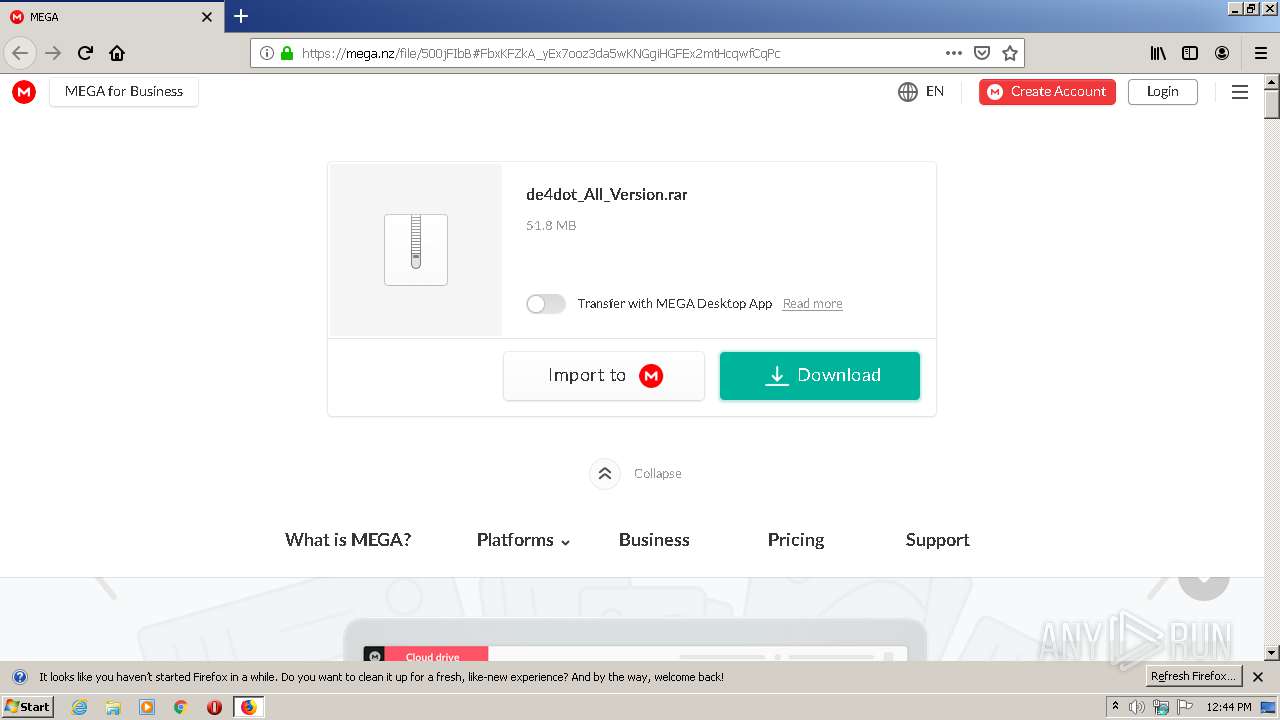
Task: Open the Firefox account icon
Action: point(1222,53)
